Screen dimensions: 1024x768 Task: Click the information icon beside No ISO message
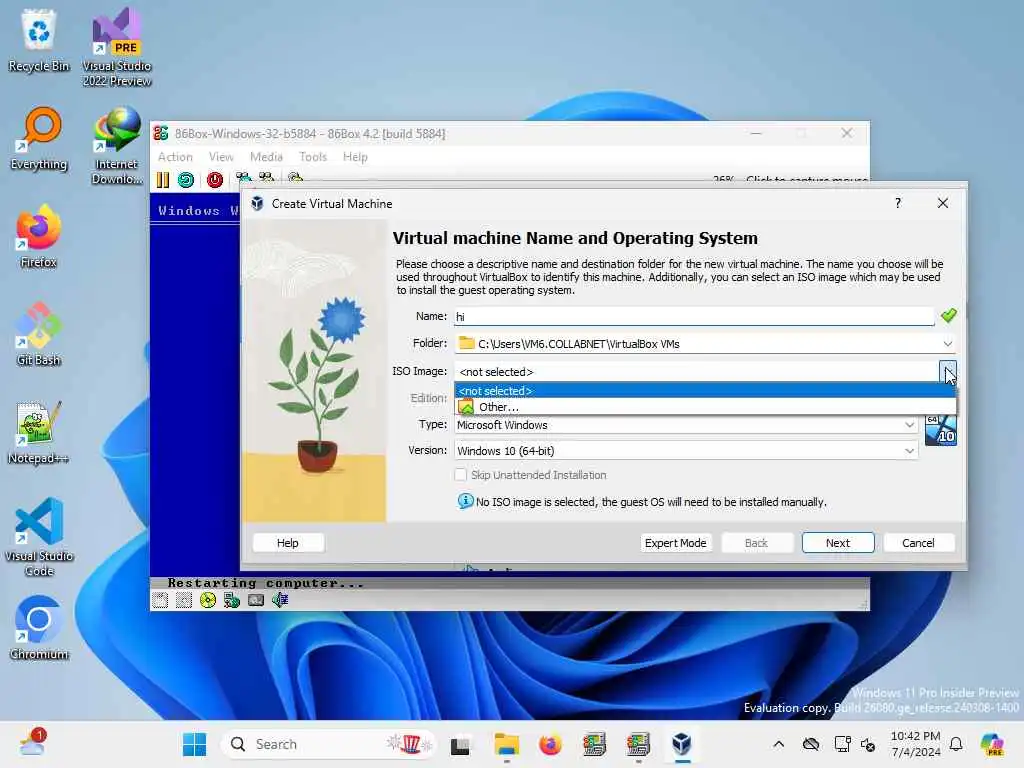pyautogui.click(x=465, y=502)
